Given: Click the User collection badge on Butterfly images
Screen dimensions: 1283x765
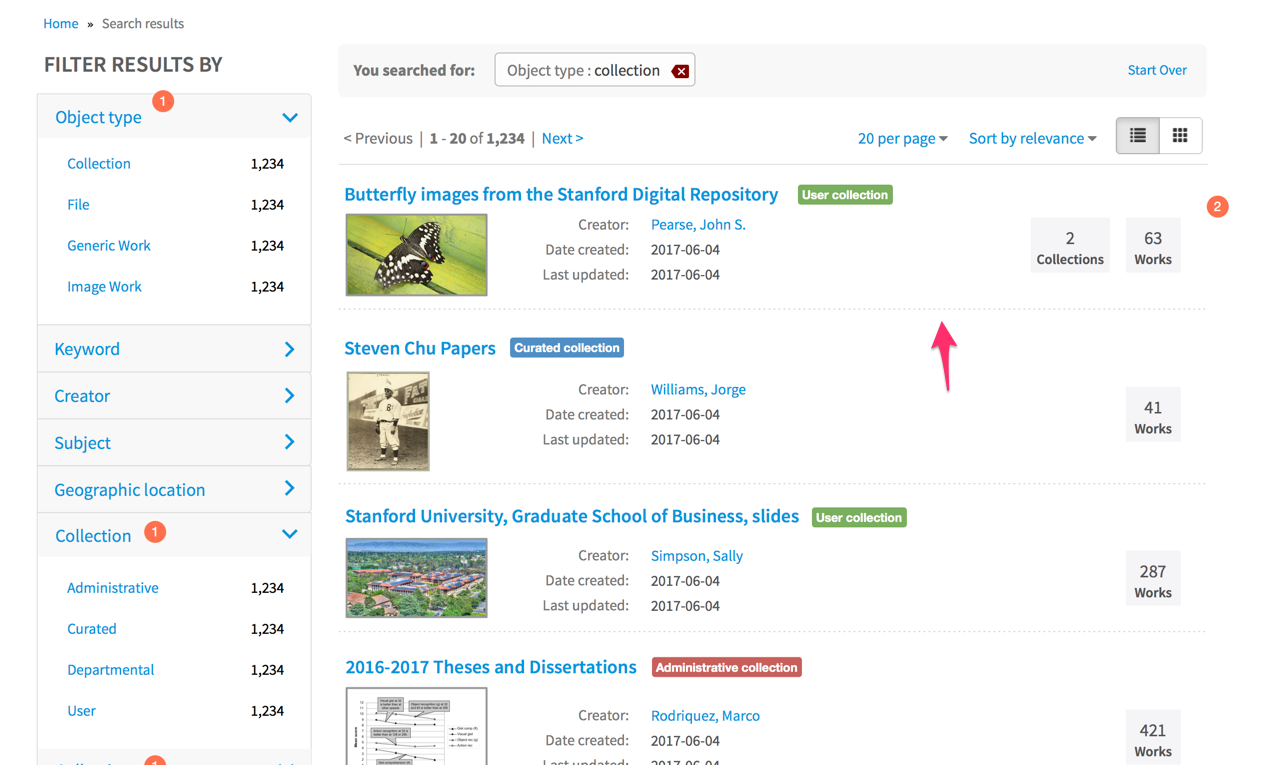Looking at the screenshot, I should (845, 195).
